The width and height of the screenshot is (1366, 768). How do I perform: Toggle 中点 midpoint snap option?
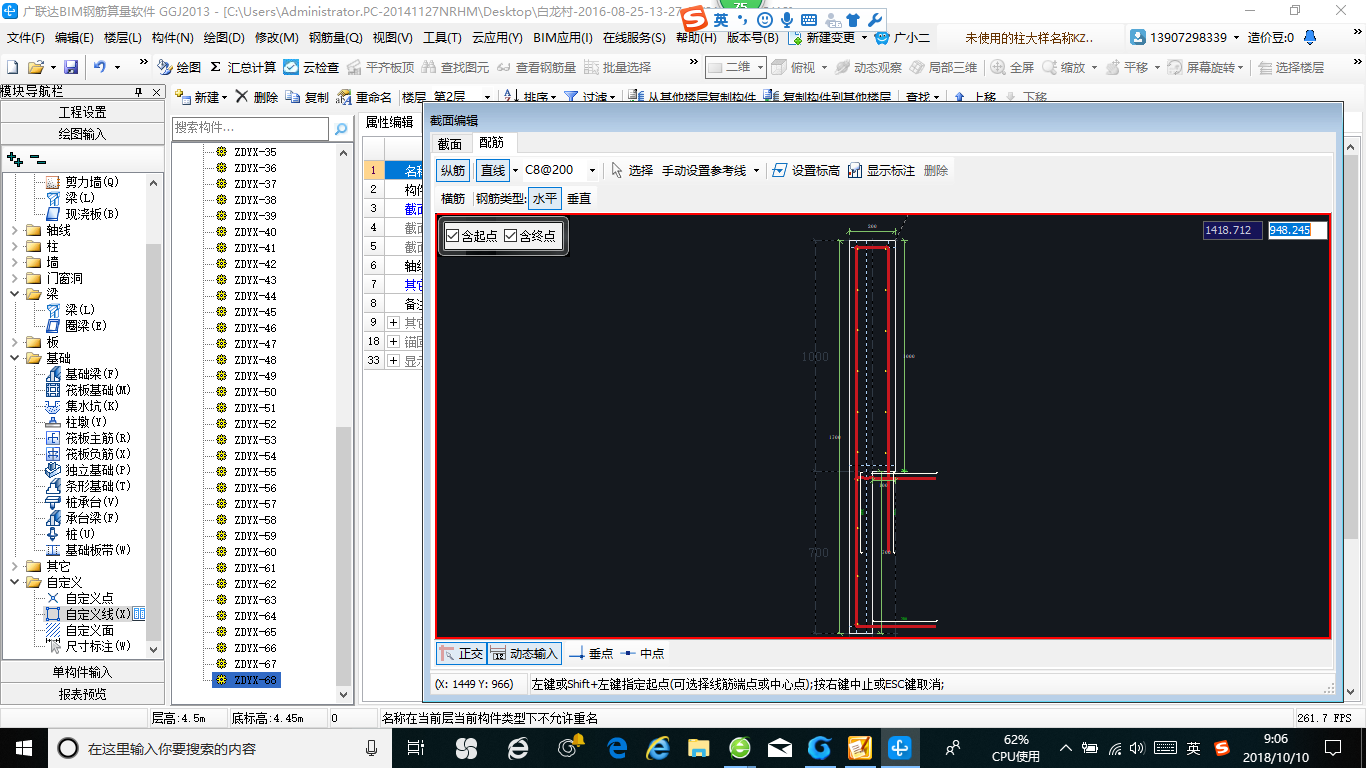click(x=642, y=654)
